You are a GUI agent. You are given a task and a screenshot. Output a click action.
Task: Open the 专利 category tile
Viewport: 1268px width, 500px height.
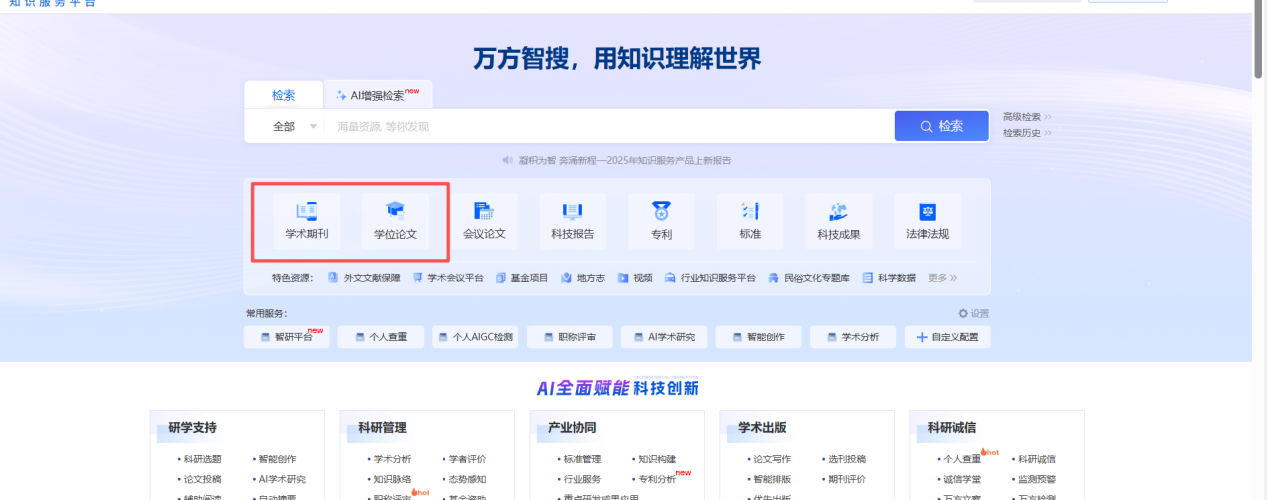pyautogui.click(x=661, y=222)
